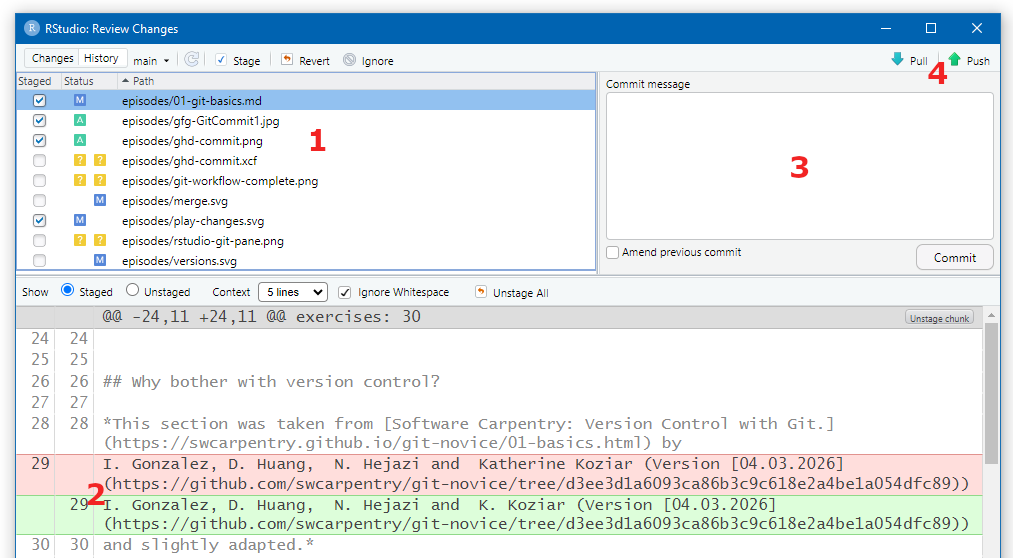Stage episodes/ghd-commit.xcf with its checkbox
This screenshot has height=558, width=1013.
[39, 161]
